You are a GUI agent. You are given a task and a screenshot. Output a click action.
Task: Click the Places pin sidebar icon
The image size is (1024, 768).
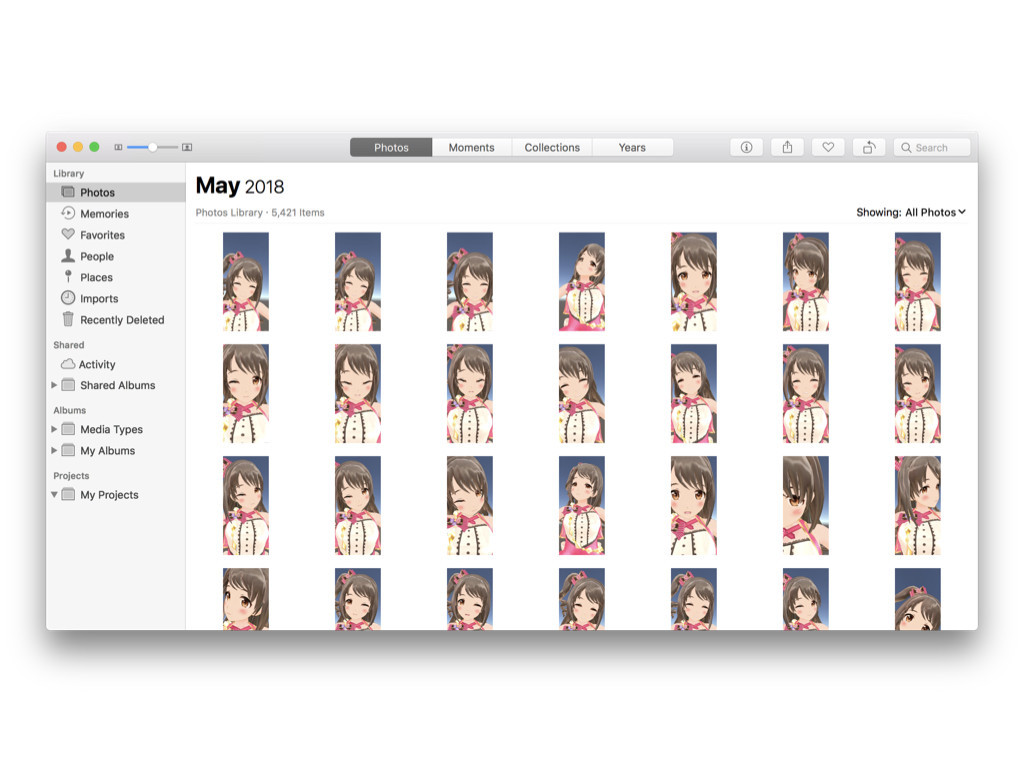pos(68,277)
